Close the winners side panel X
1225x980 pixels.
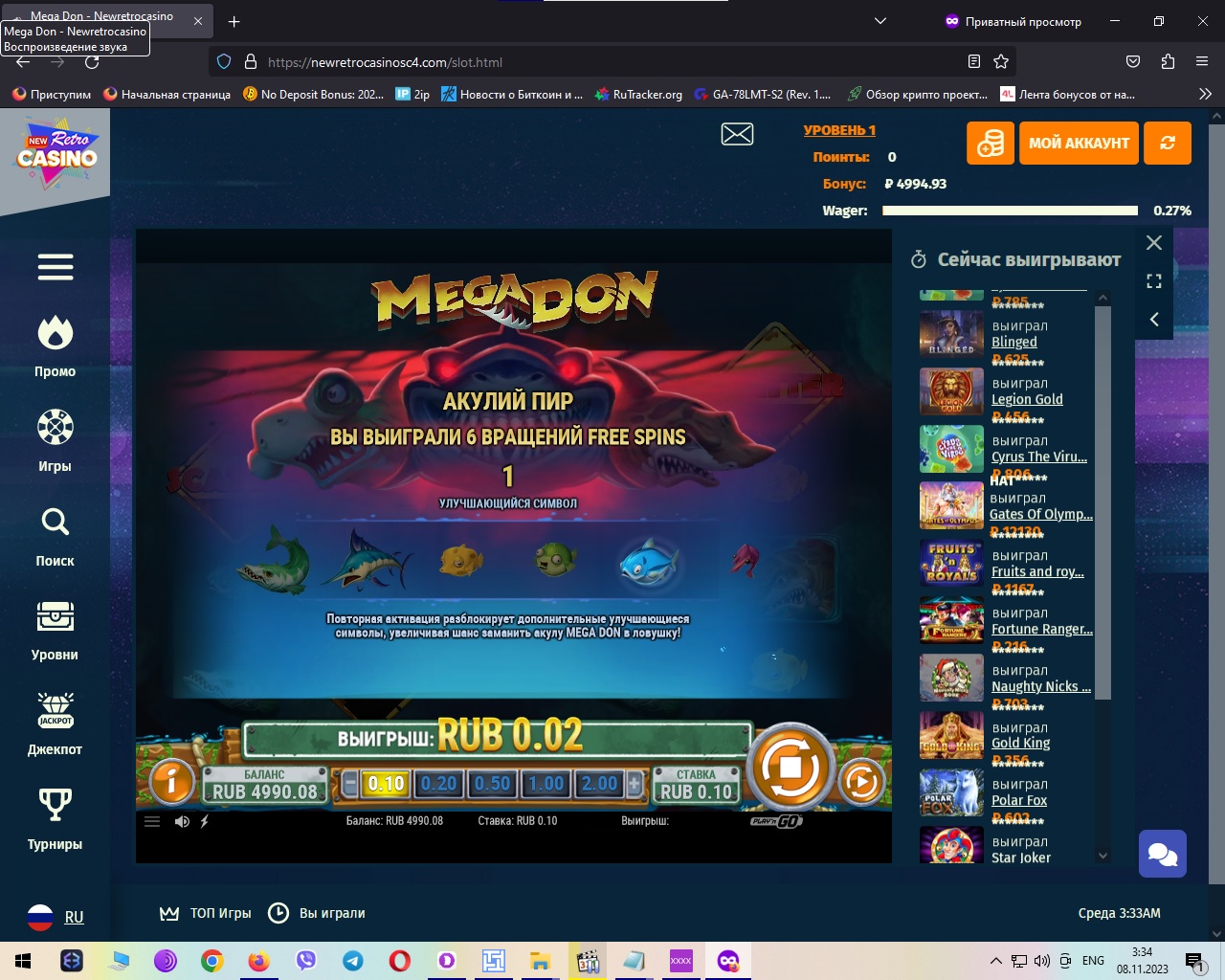pos(1154,243)
